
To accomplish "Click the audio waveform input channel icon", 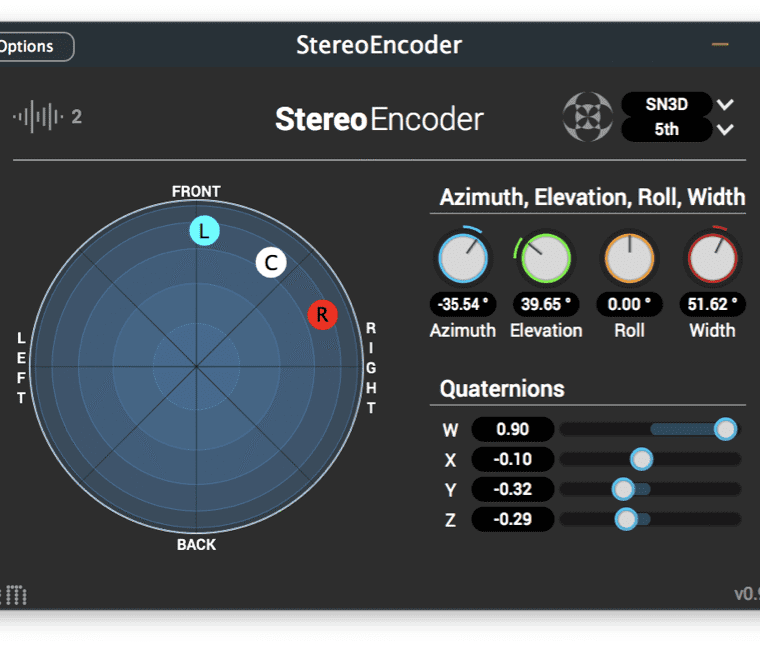I will [x=38, y=117].
